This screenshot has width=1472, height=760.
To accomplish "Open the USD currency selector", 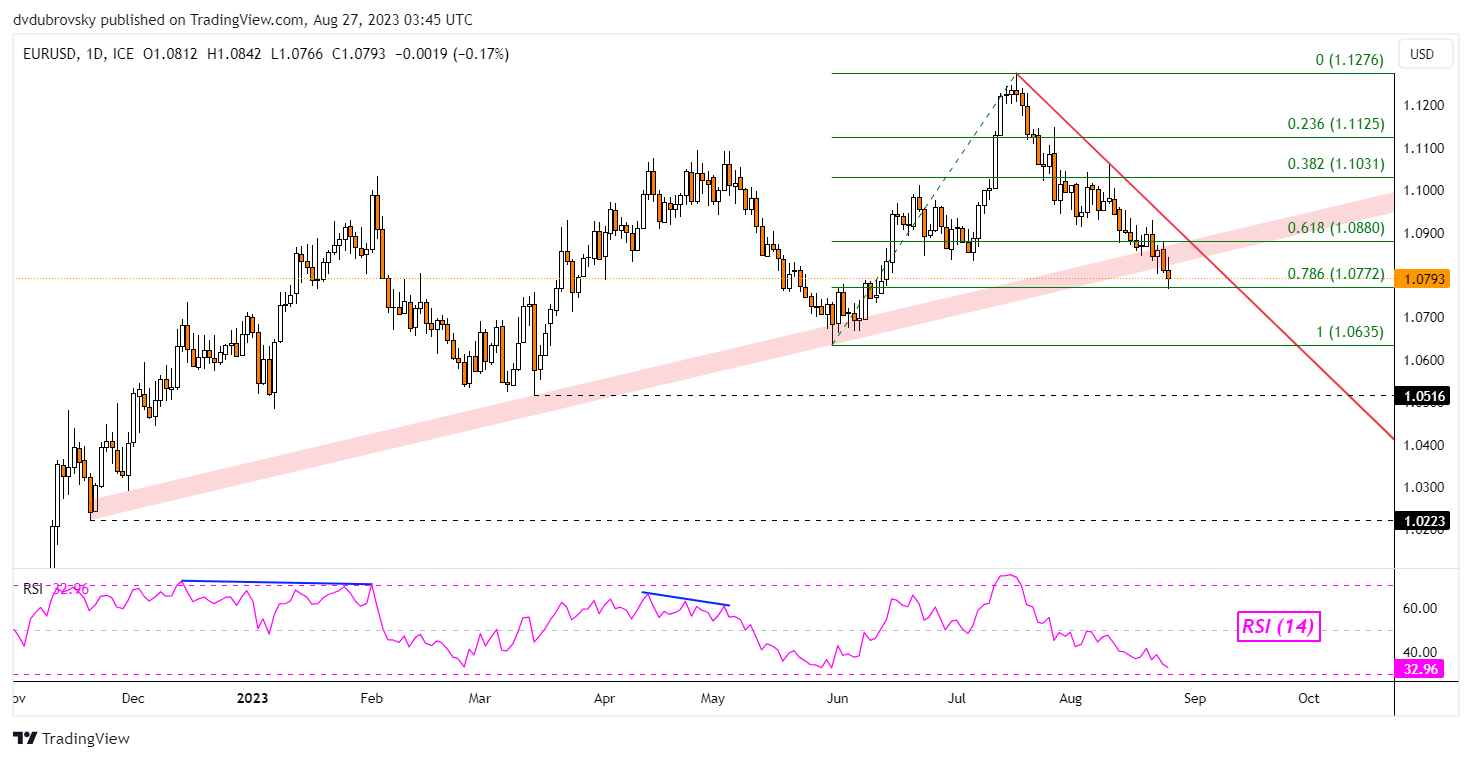I will point(1422,54).
